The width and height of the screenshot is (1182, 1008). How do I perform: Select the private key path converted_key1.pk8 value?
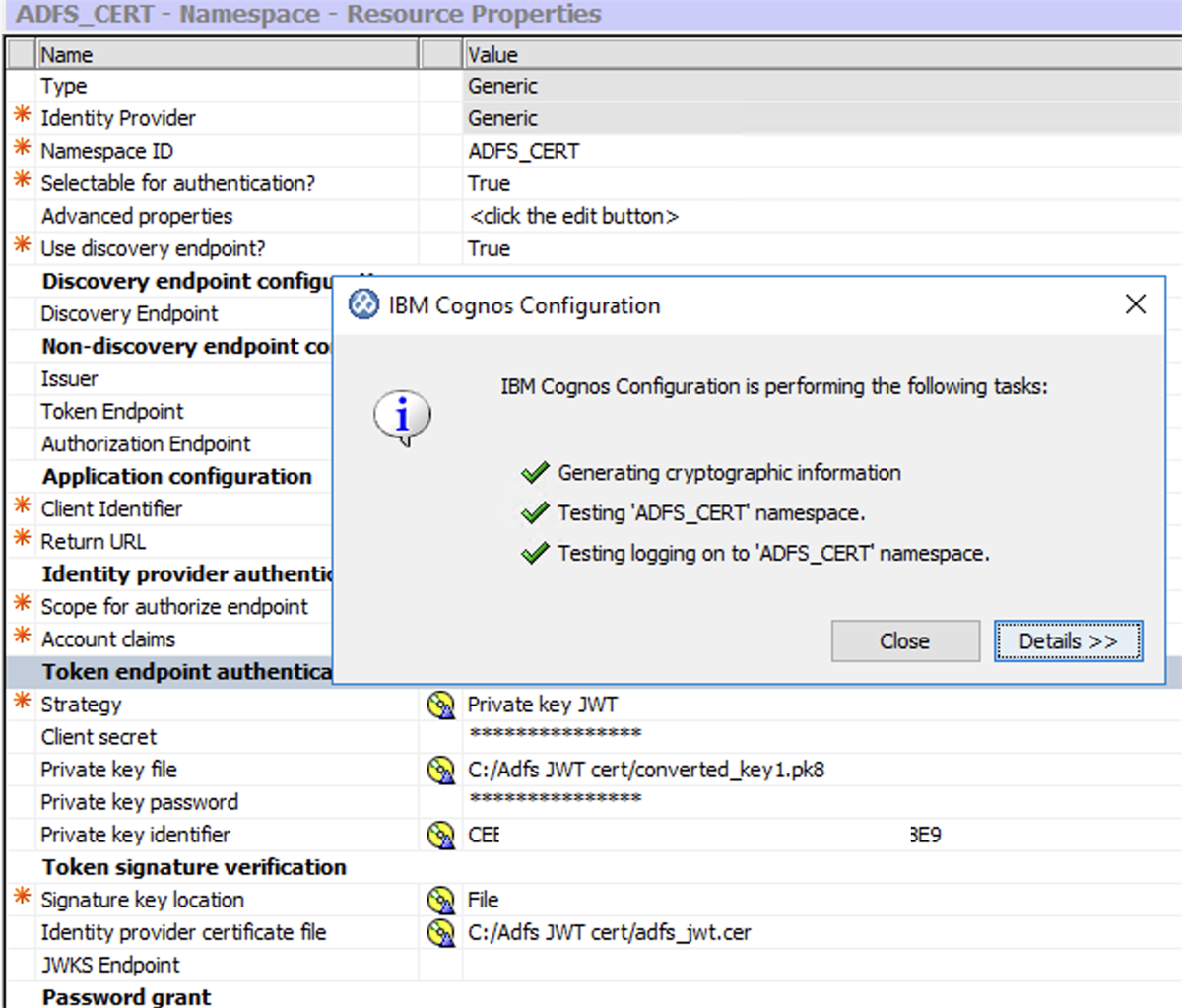click(646, 770)
